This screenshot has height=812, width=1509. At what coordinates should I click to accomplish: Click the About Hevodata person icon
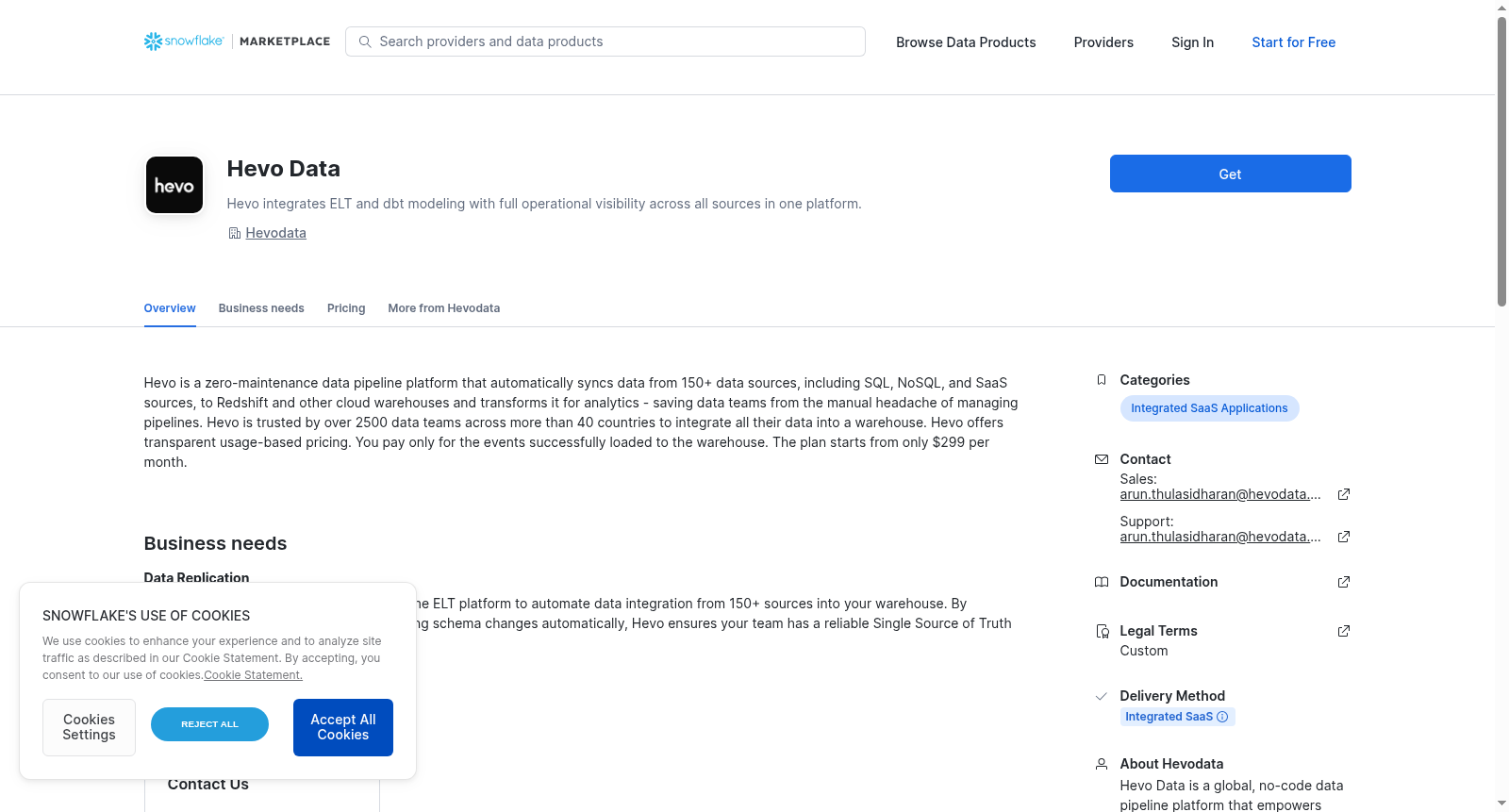1102,764
